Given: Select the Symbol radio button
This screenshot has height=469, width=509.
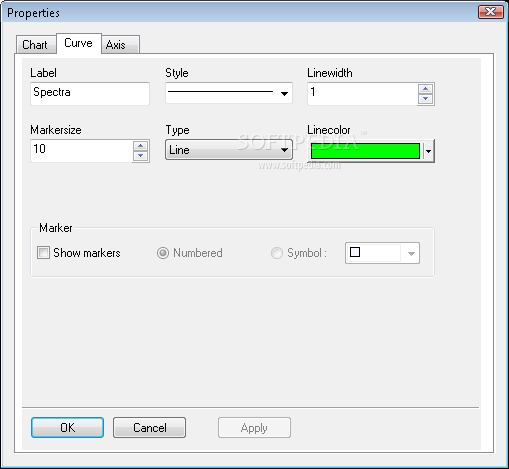Looking at the screenshot, I should pos(277,253).
